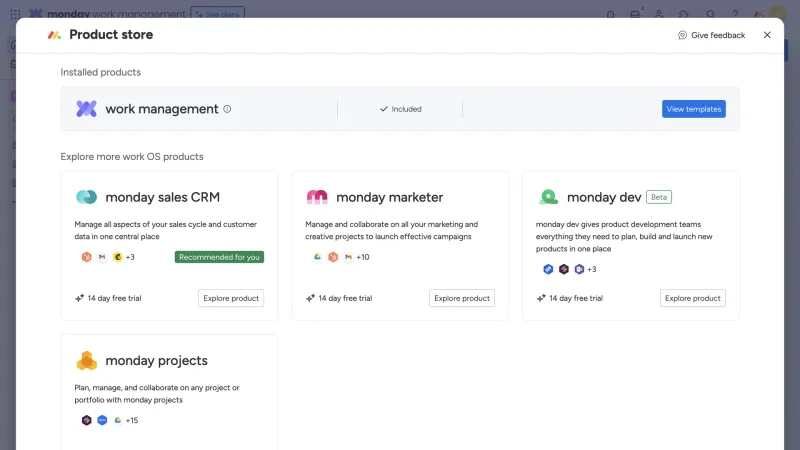The width and height of the screenshot is (800, 450).
Task: Click Google Drive icon in monday projects card
Action: tap(117, 420)
